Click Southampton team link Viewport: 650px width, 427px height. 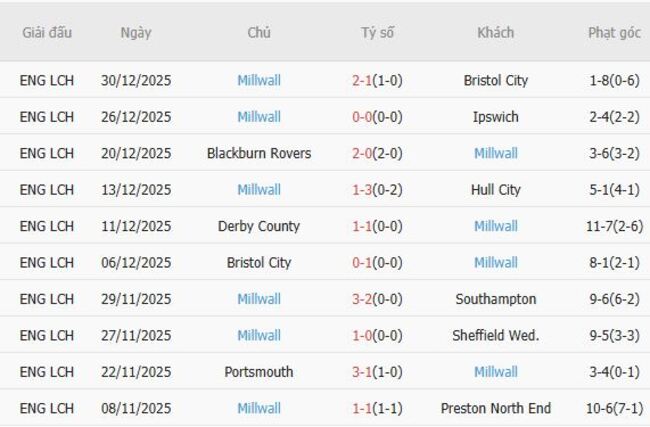(496, 299)
